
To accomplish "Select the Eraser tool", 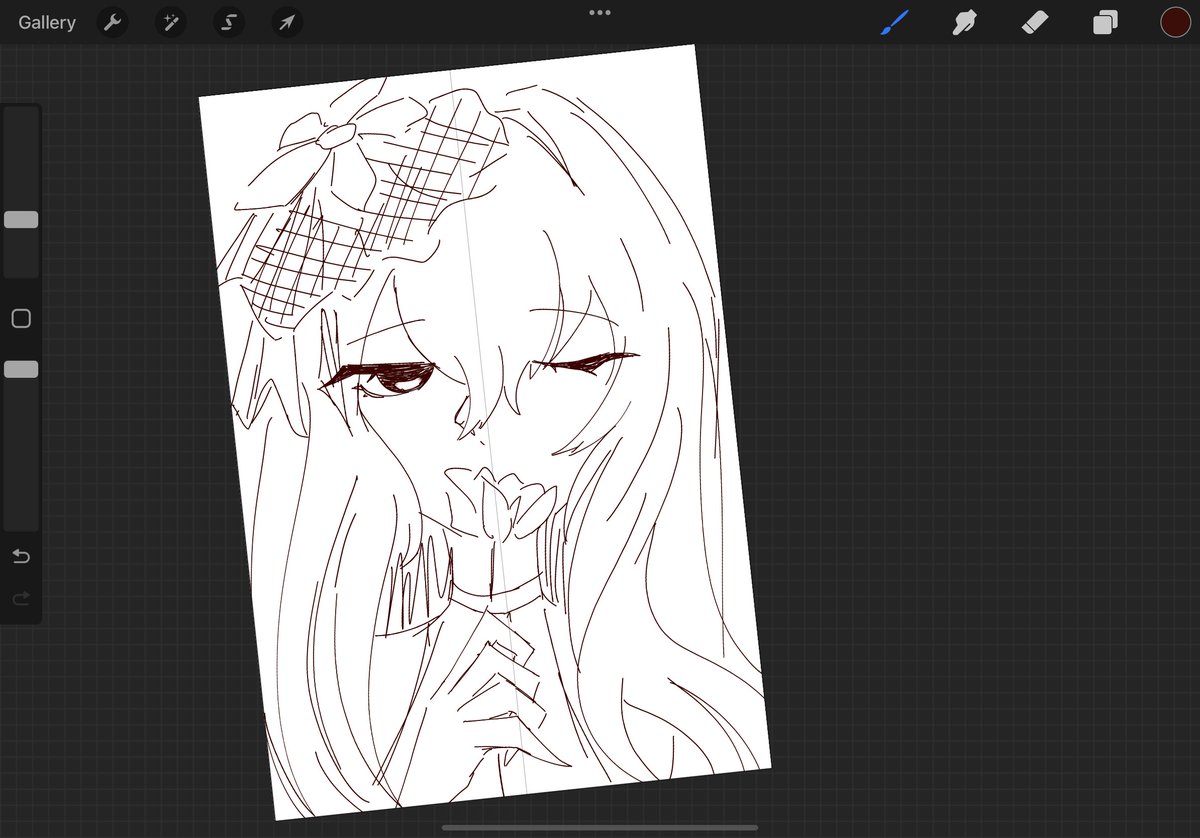I will pyautogui.click(x=1034, y=22).
